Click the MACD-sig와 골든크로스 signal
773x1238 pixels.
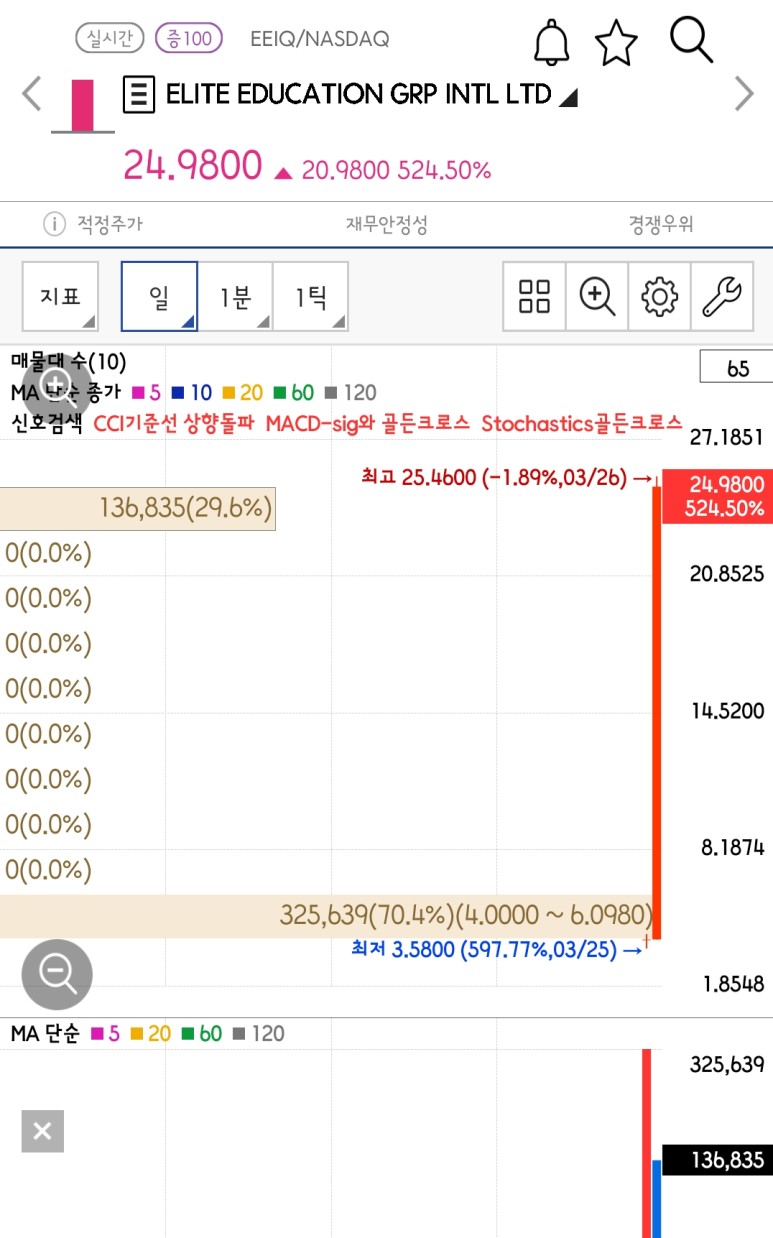(x=368, y=423)
